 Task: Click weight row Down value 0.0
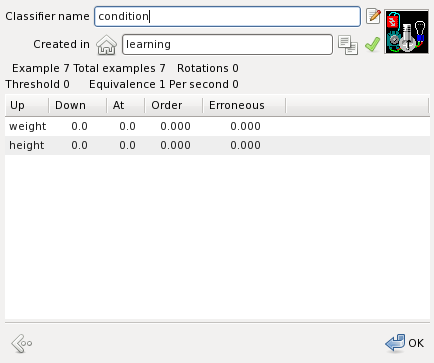point(79,126)
